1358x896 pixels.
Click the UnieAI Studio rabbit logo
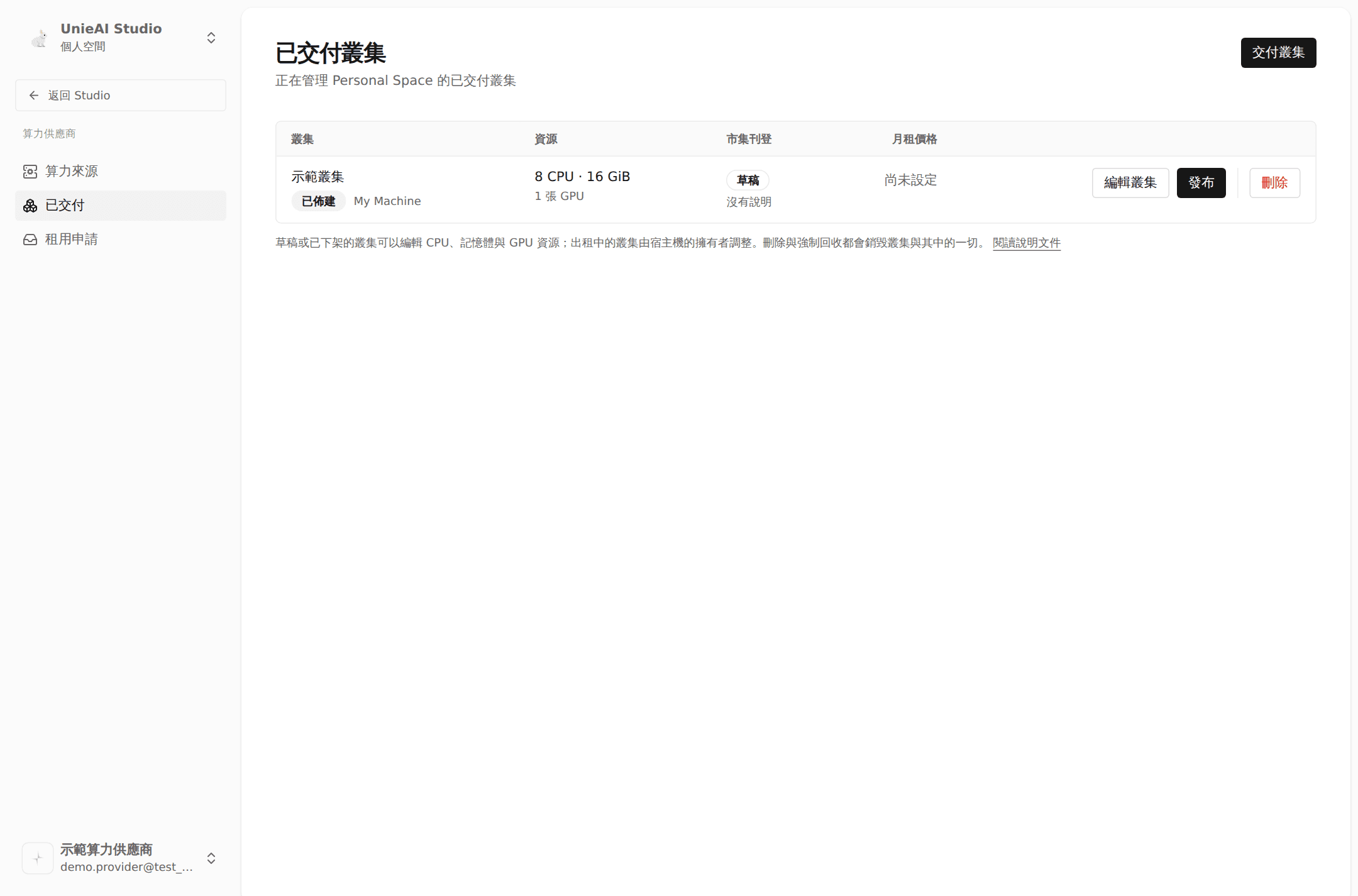[x=39, y=38]
